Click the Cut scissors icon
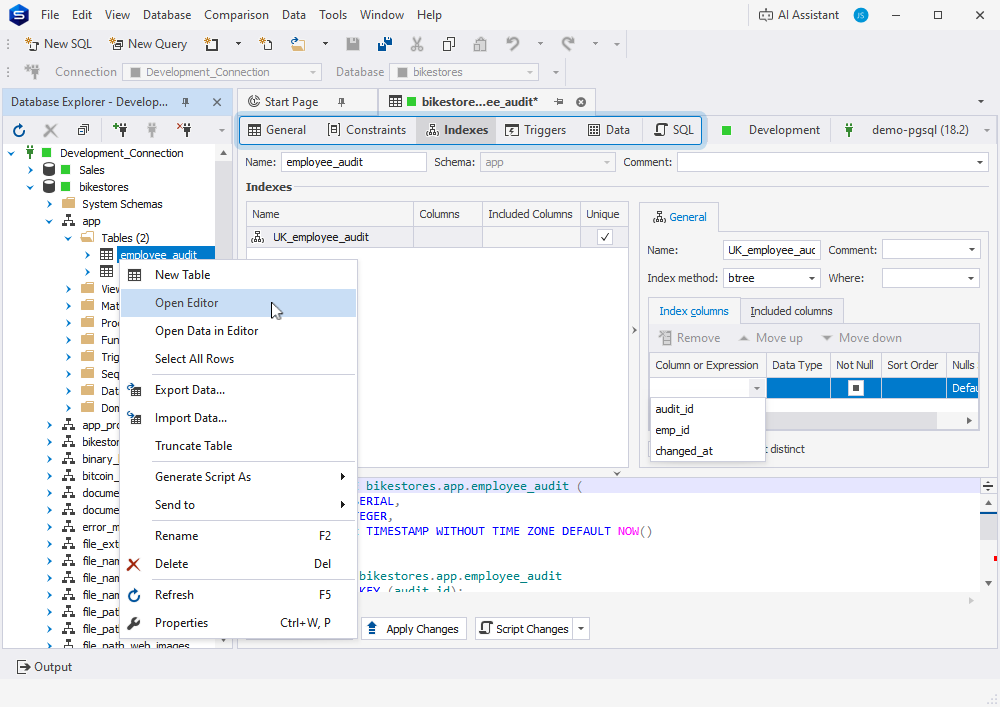This screenshot has width=1000, height=707. pos(417,44)
